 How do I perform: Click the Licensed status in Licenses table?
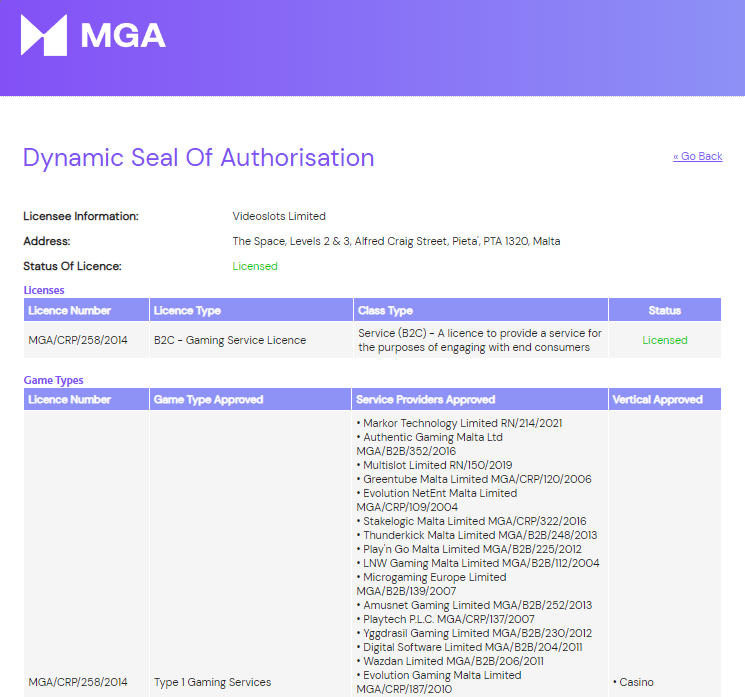pyautogui.click(x=665, y=340)
